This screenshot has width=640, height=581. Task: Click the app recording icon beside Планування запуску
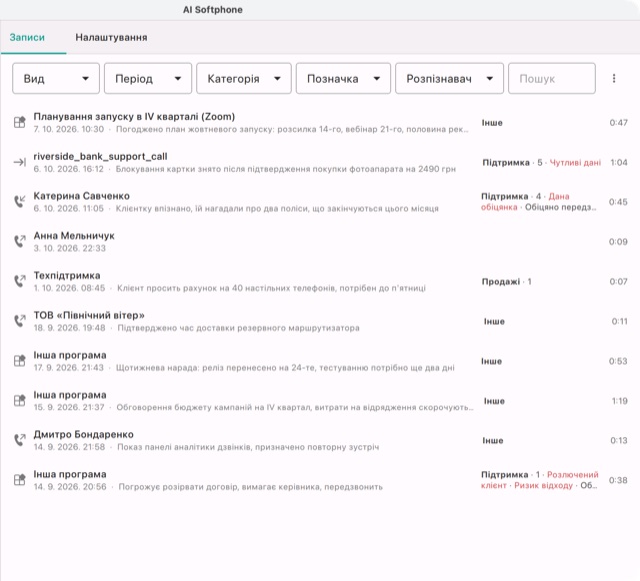[20, 122]
